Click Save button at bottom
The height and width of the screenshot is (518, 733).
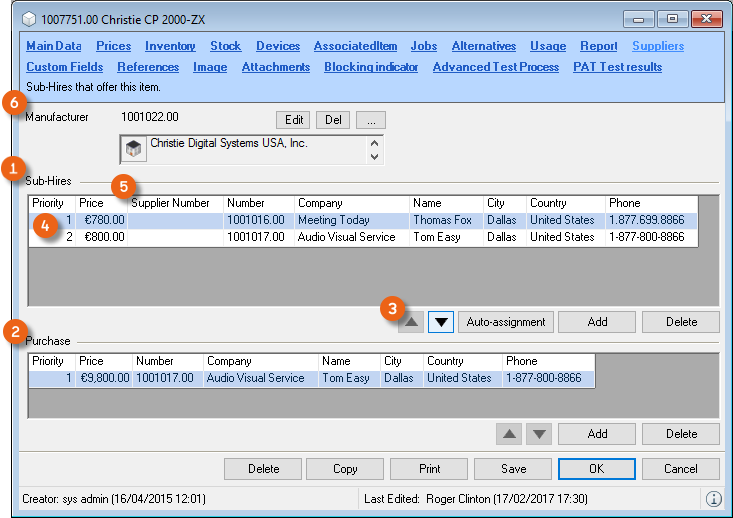[x=513, y=468]
